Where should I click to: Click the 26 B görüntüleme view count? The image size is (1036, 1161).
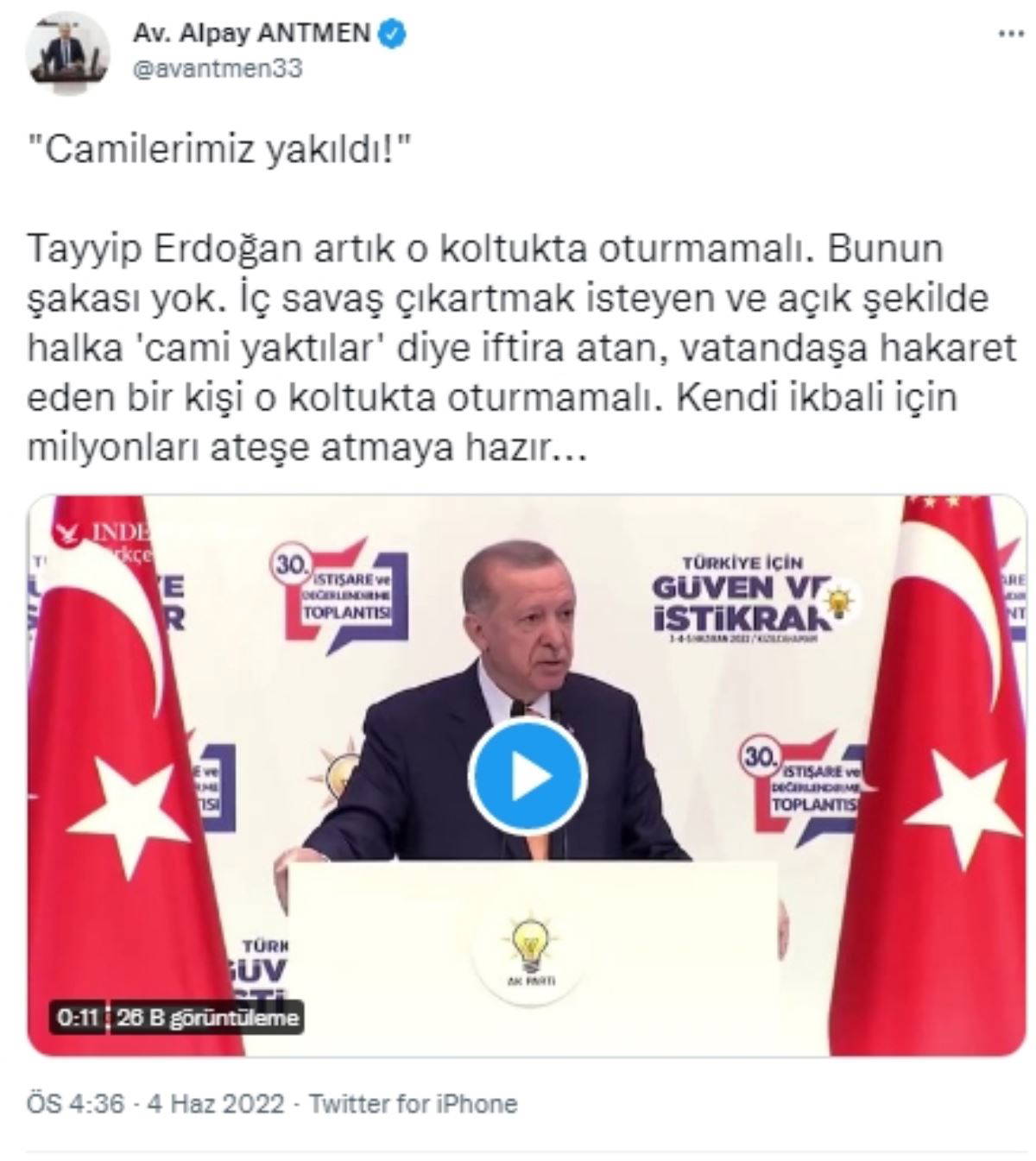(x=207, y=1018)
